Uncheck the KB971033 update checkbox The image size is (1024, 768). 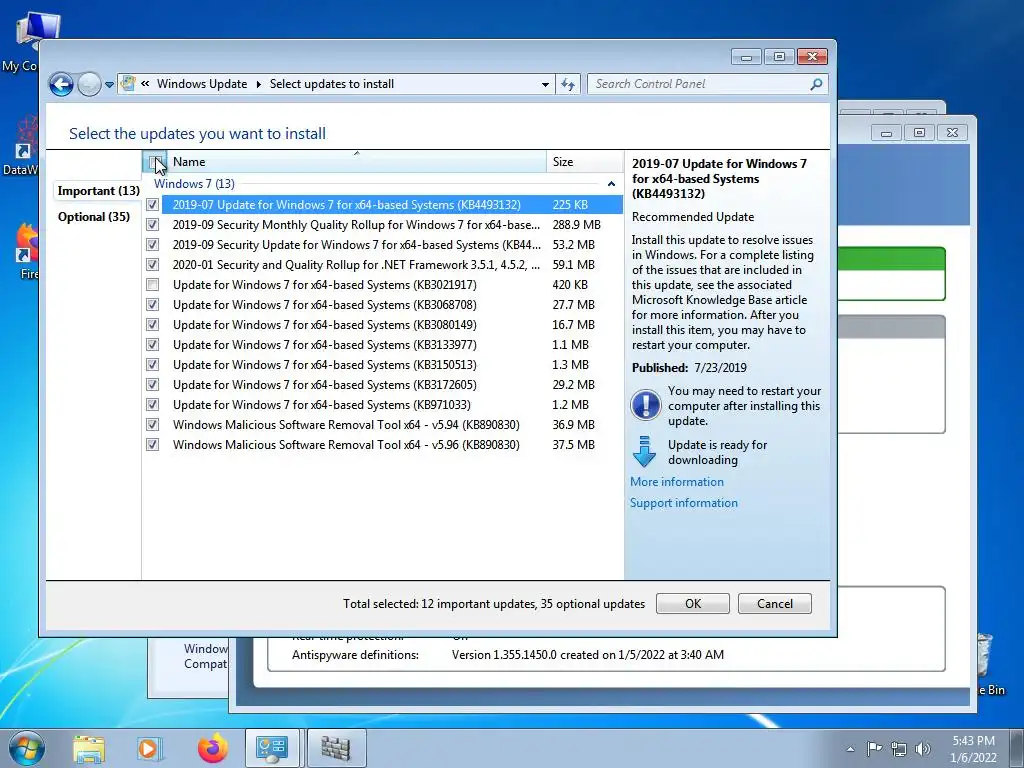pyautogui.click(x=152, y=405)
